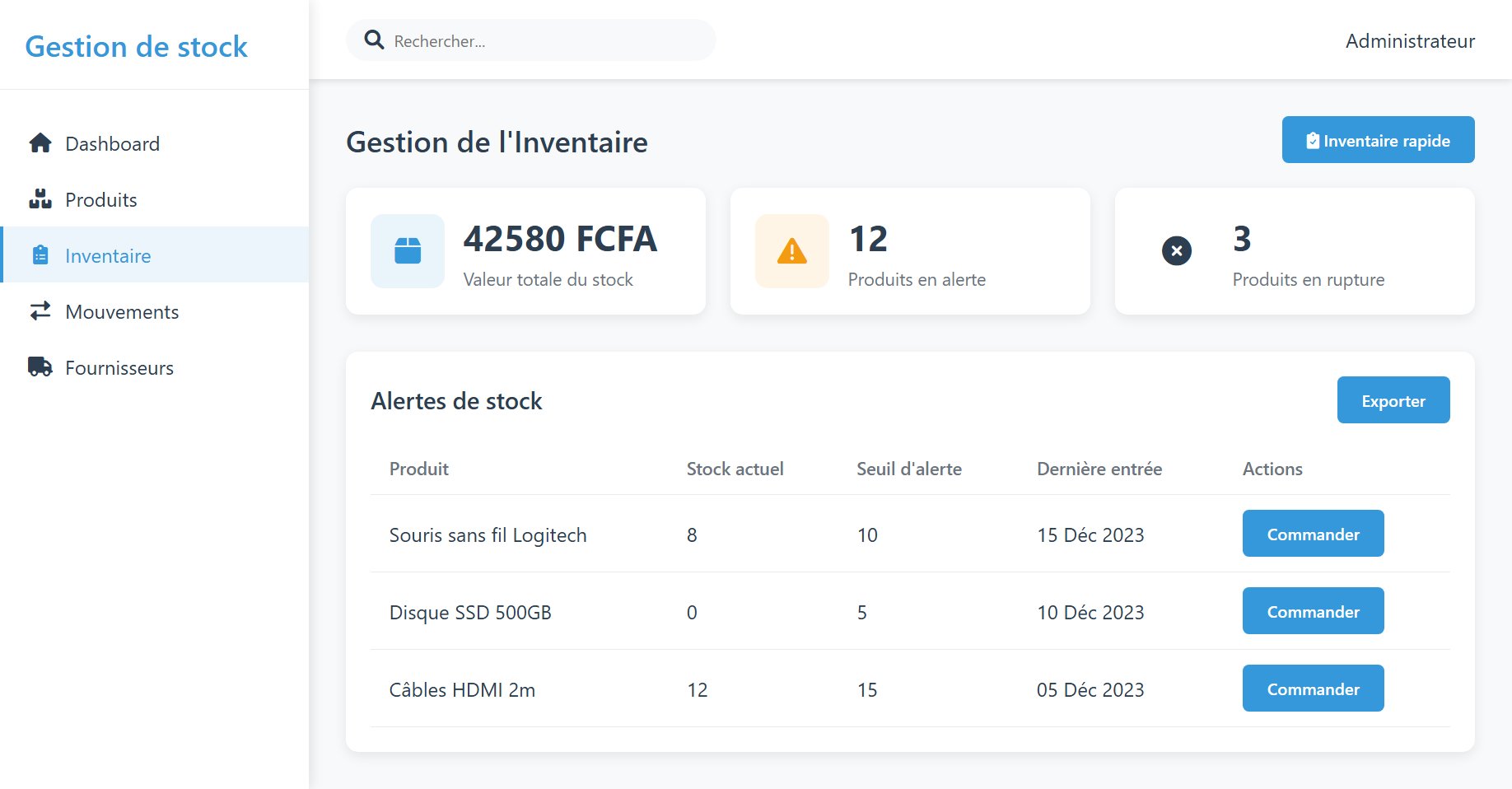This screenshot has width=1512, height=789.
Task: Reorder Câbles HDMI 2m via Commander
Action: pyautogui.click(x=1313, y=689)
